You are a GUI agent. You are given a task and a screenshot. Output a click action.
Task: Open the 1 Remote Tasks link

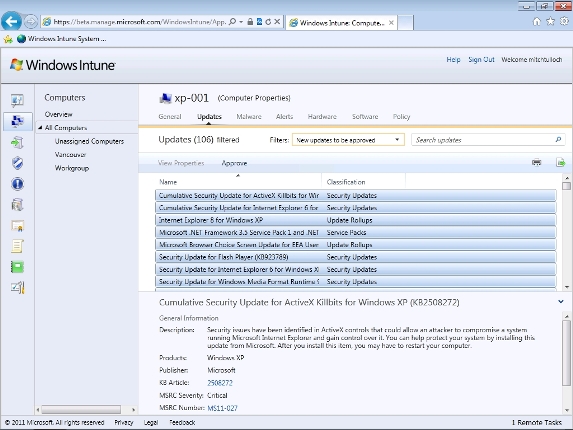(x=536, y=422)
